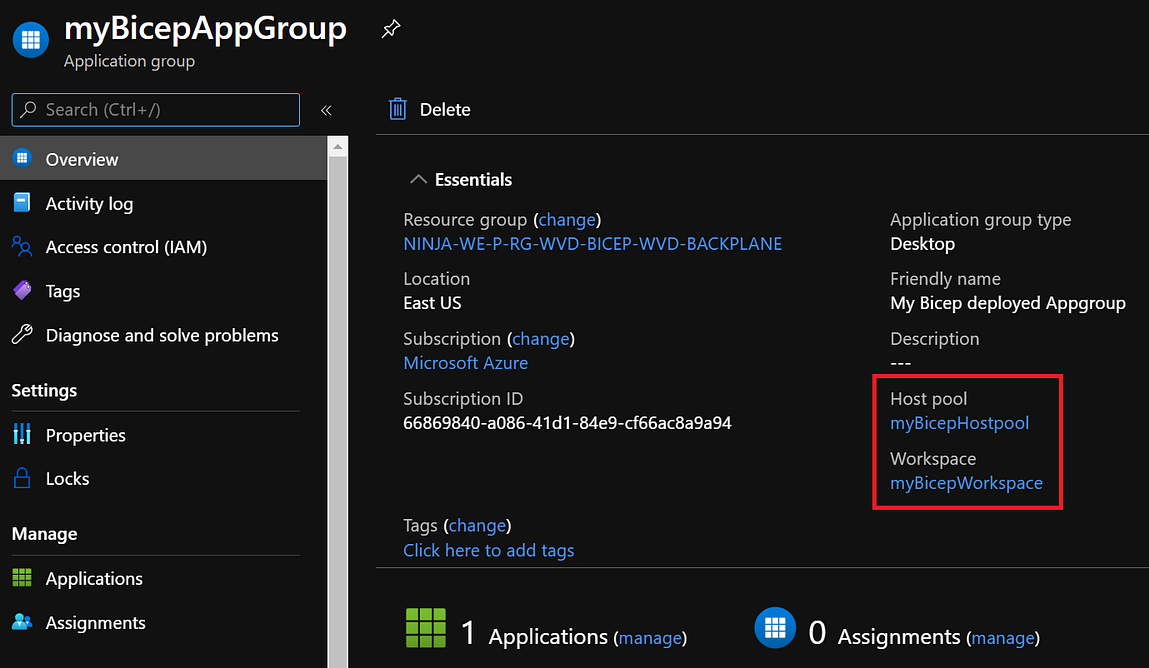Click the Properties sliders icon
1149x668 pixels.
pyautogui.click(x=22, y=434)
